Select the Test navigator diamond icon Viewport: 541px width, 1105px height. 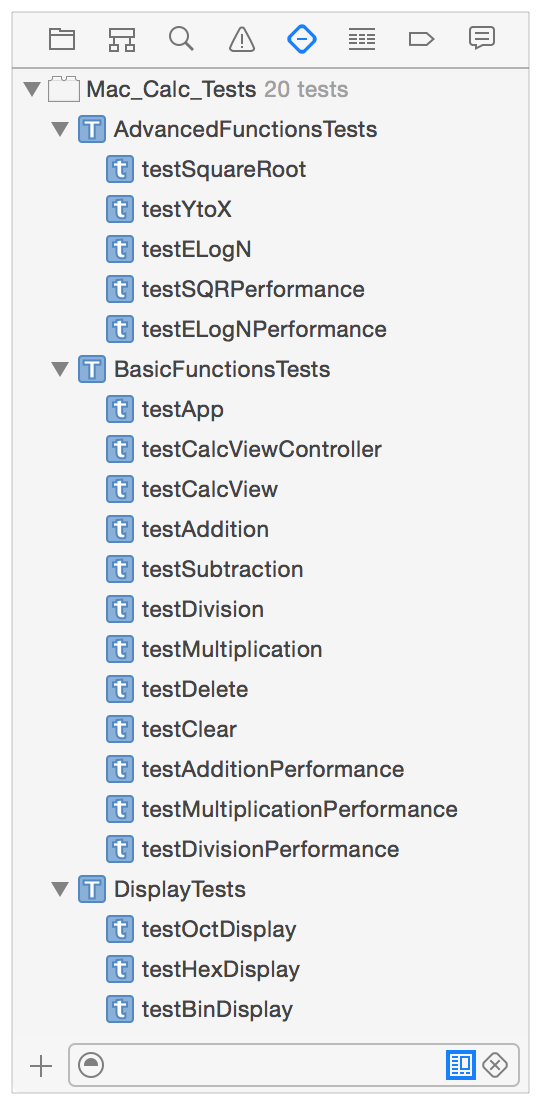coord(302,39)
